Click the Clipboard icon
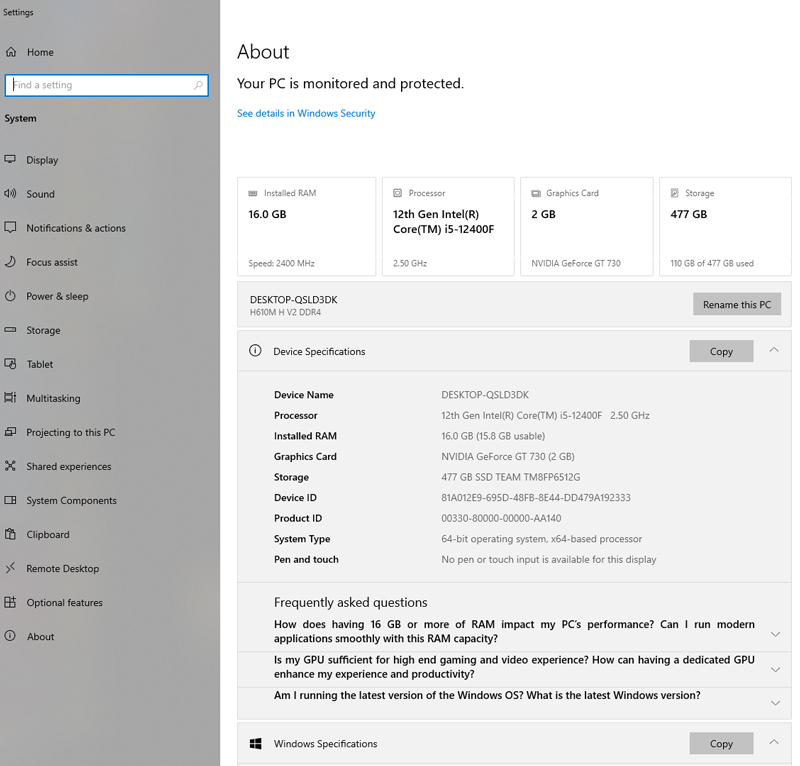 [x=10, y=534]
